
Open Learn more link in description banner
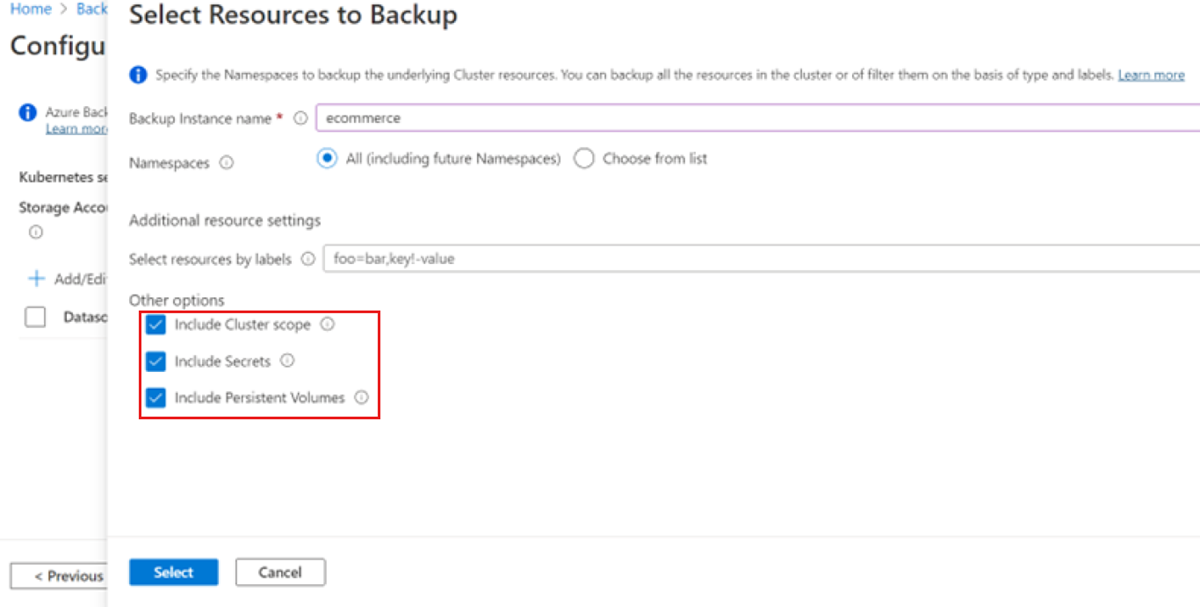click(x=1151, y=75)
